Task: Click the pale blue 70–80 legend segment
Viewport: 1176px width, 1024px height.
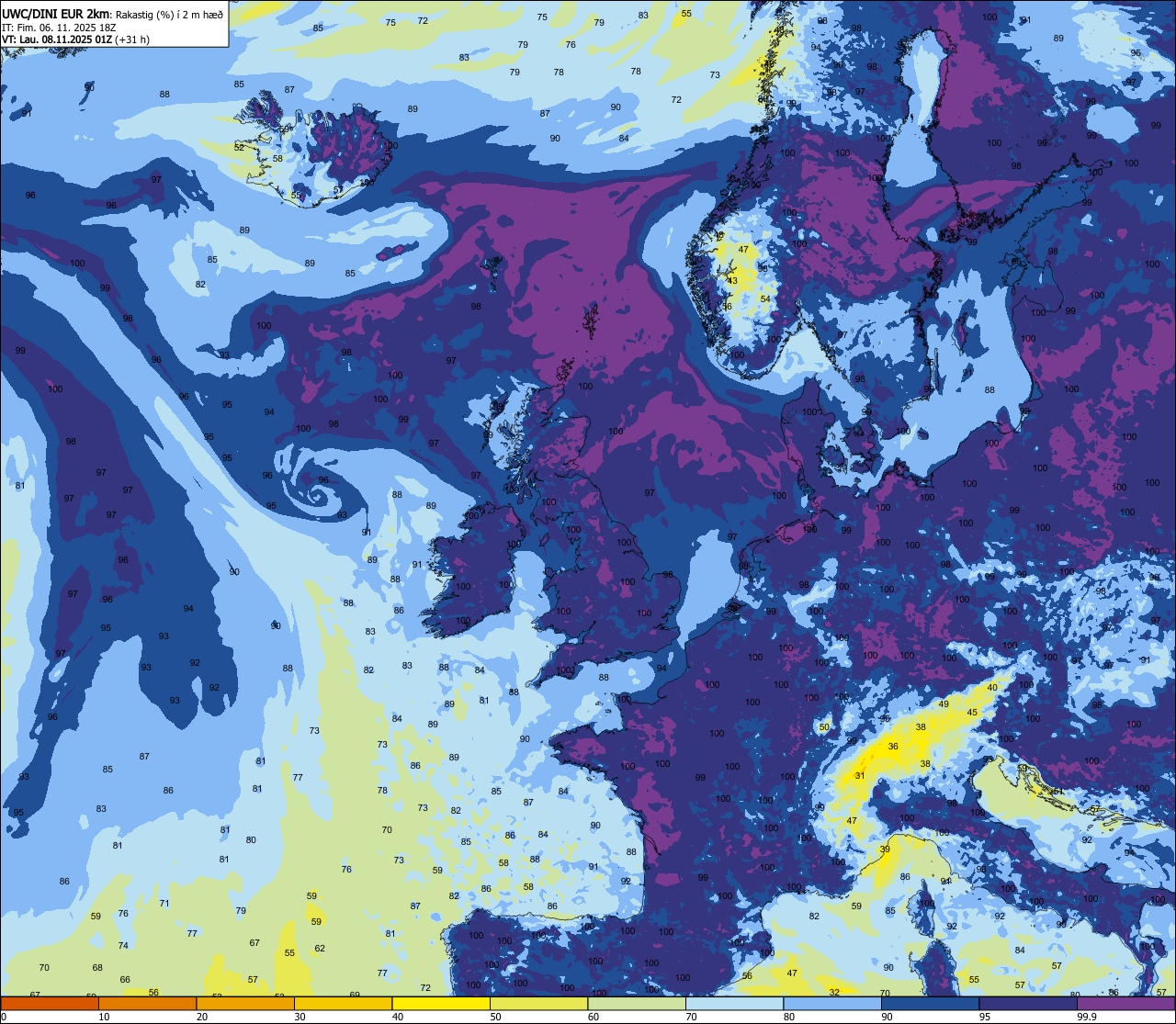Action: coord(734,1003)
